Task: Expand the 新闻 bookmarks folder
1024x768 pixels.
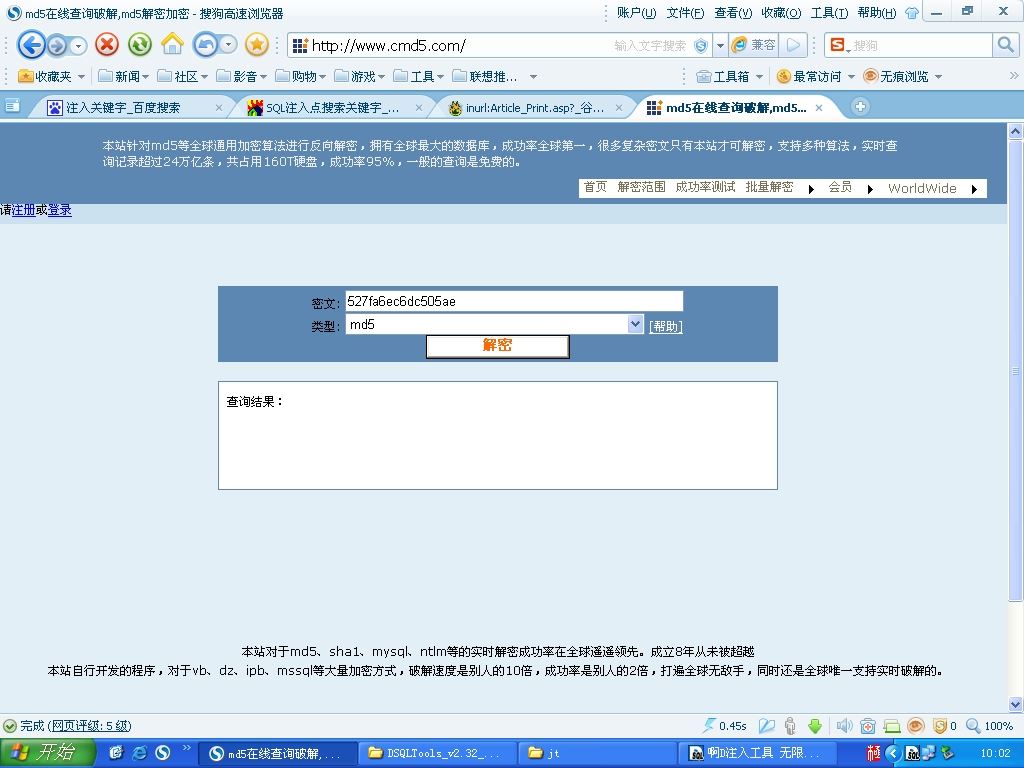Action: tap(124, 76)
